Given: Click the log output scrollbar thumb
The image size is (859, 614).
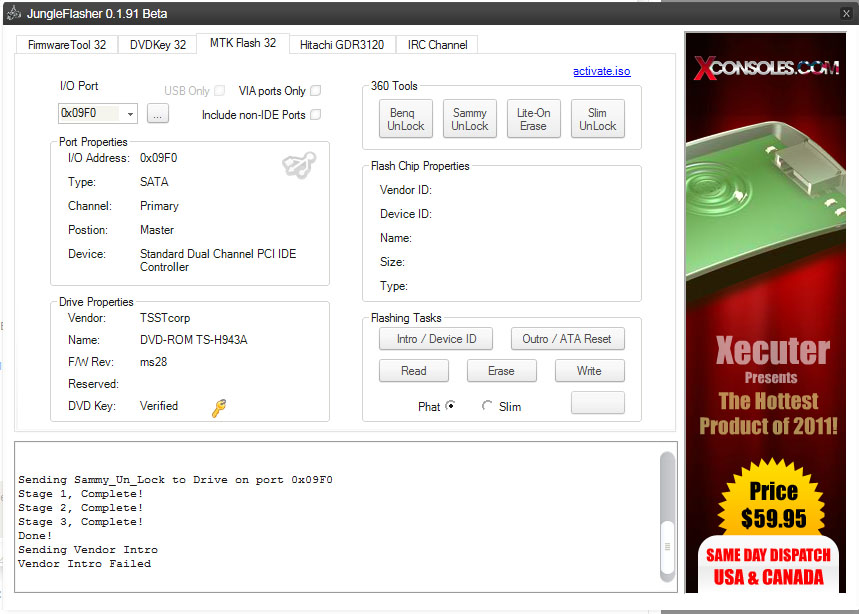Looking at the screenshot, I should [x=667, y=547].
